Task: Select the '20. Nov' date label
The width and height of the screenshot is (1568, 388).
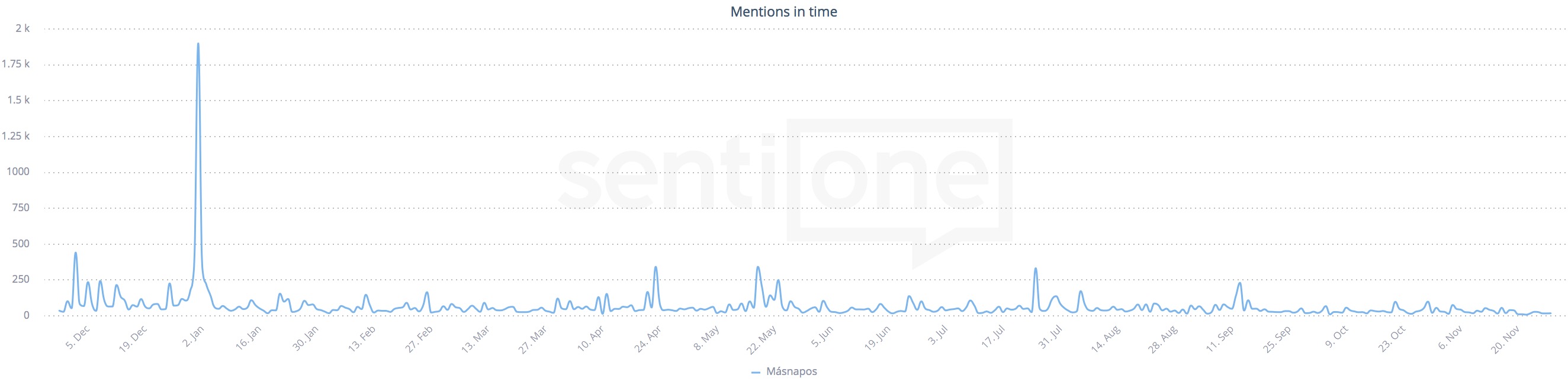Action: coord(1505,340)
